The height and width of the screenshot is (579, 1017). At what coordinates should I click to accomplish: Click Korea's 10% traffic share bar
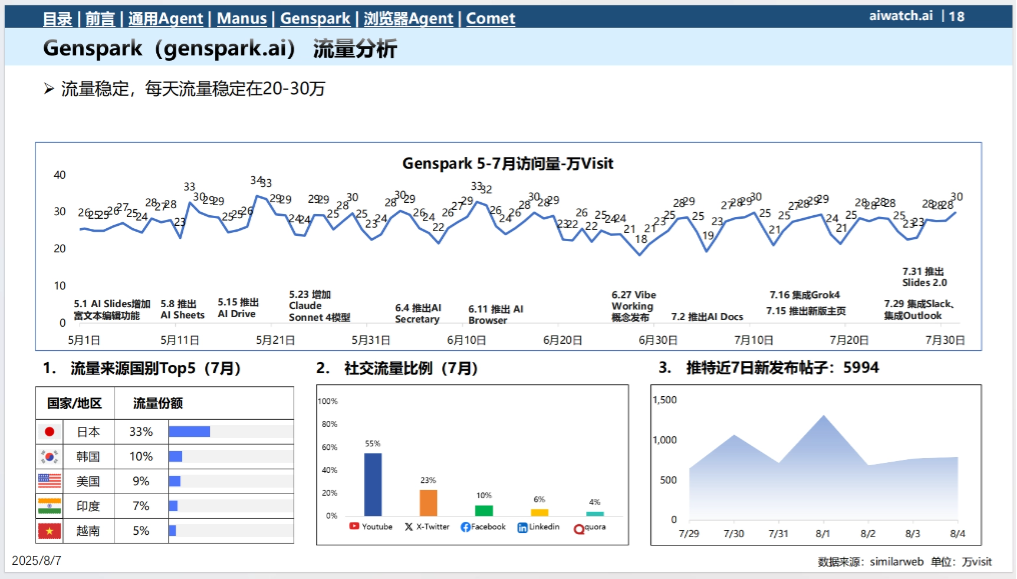pos(175,456)
